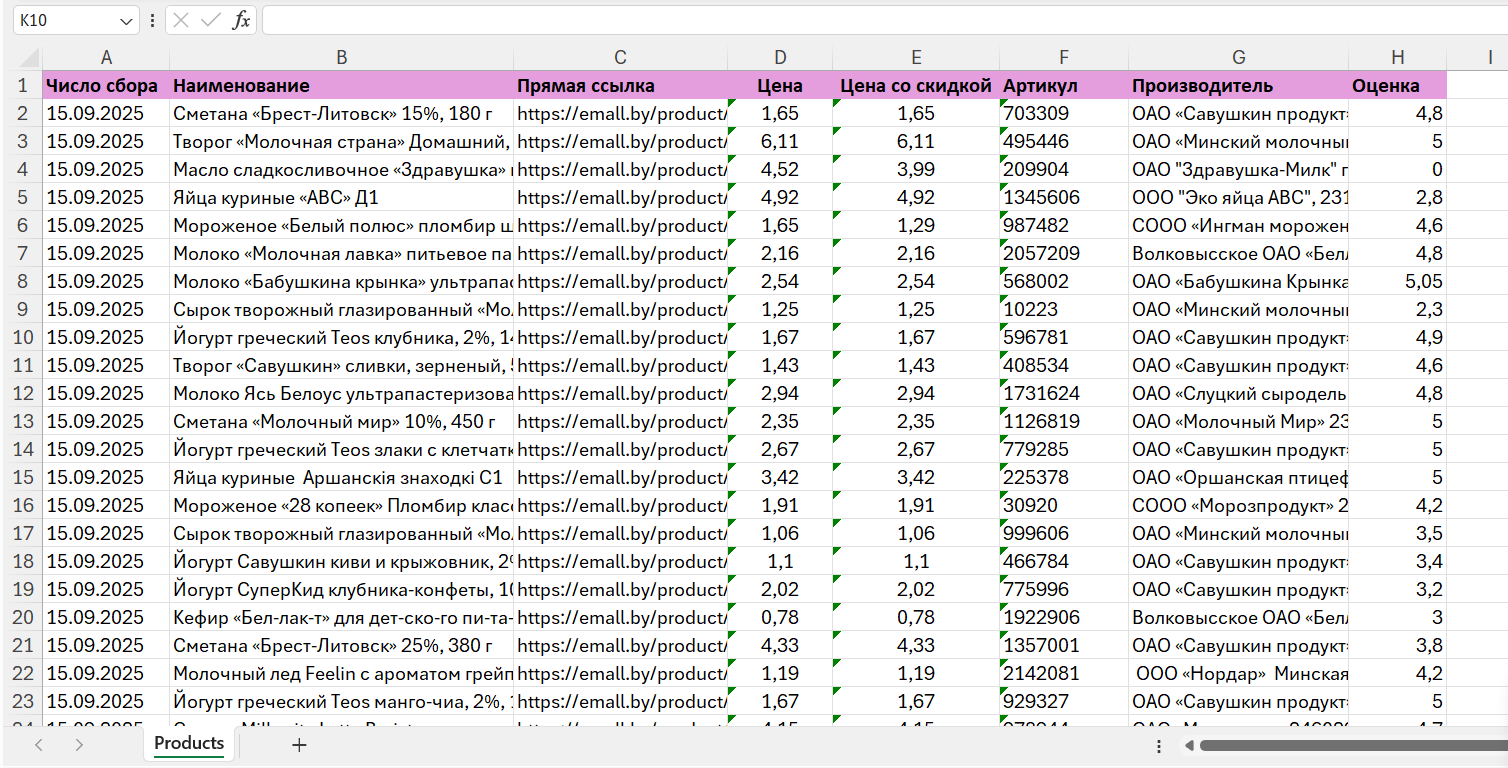1508x768 pixels.
Task: Select column F header
Action: tap(1064, 57)
